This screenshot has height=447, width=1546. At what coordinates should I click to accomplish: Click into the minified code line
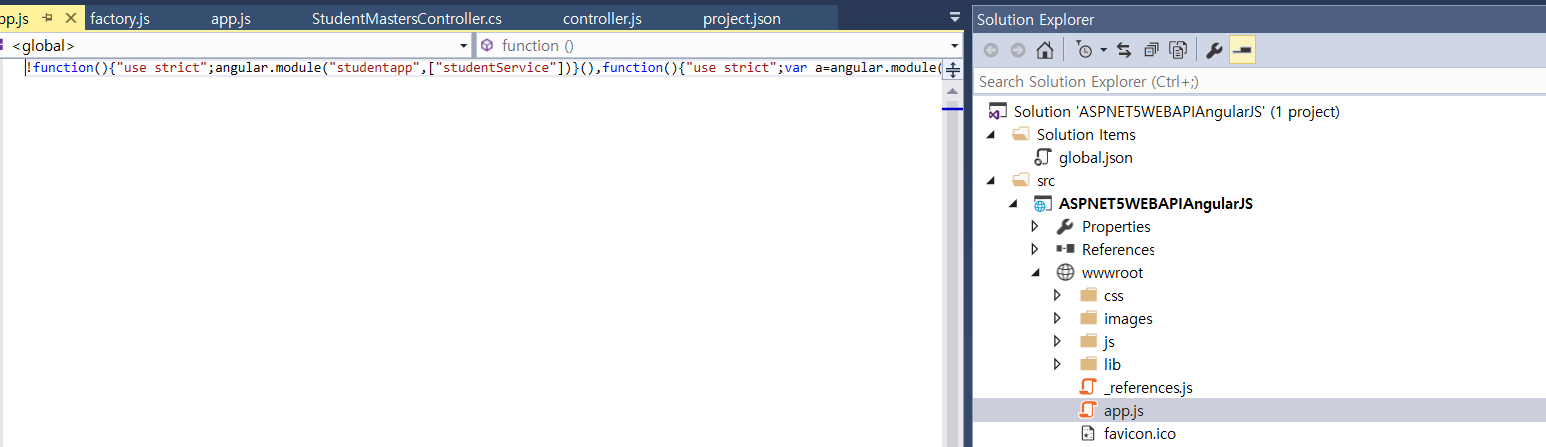tap(483, 68)
